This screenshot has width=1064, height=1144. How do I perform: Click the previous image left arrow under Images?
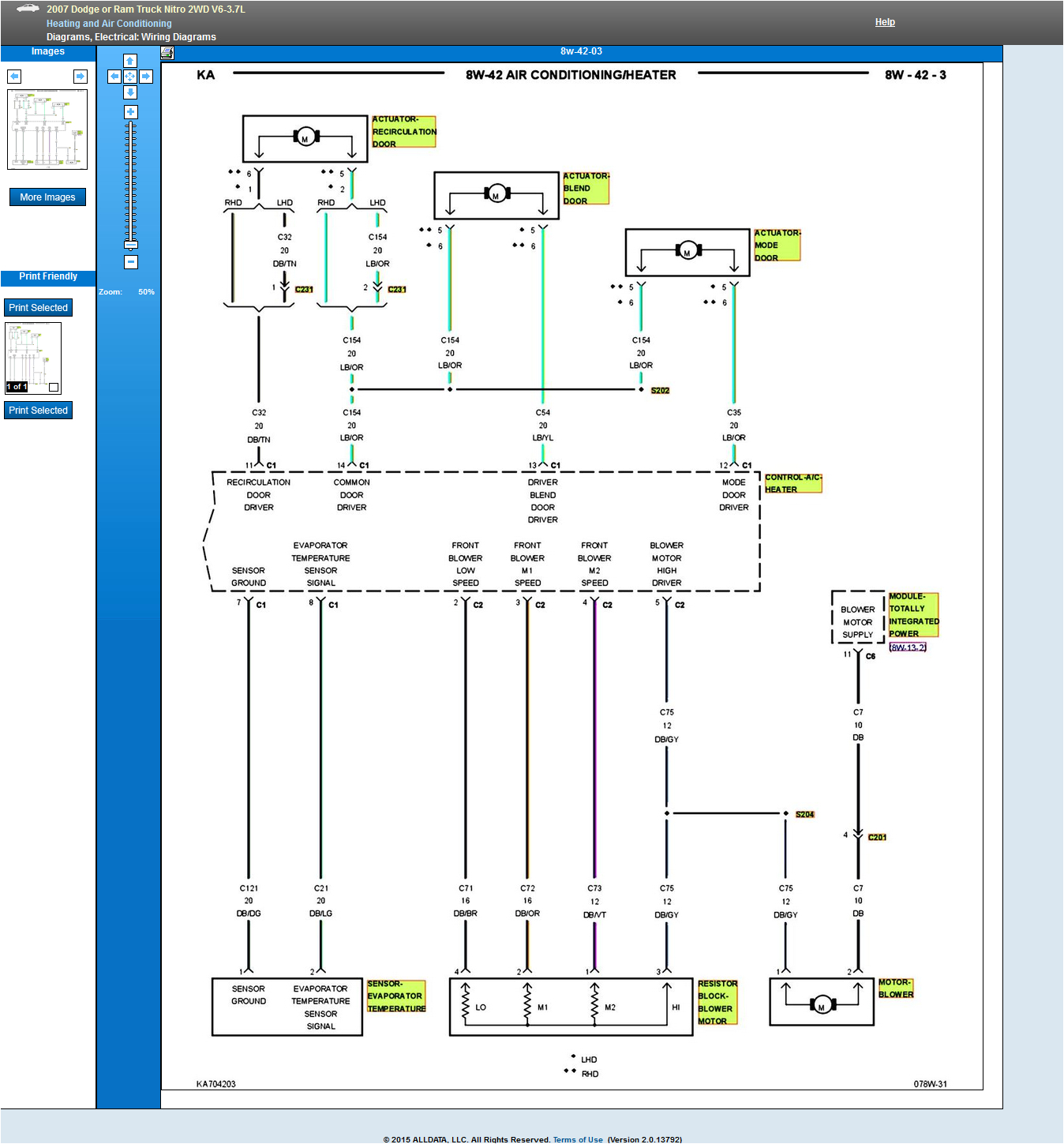(14, 77)
